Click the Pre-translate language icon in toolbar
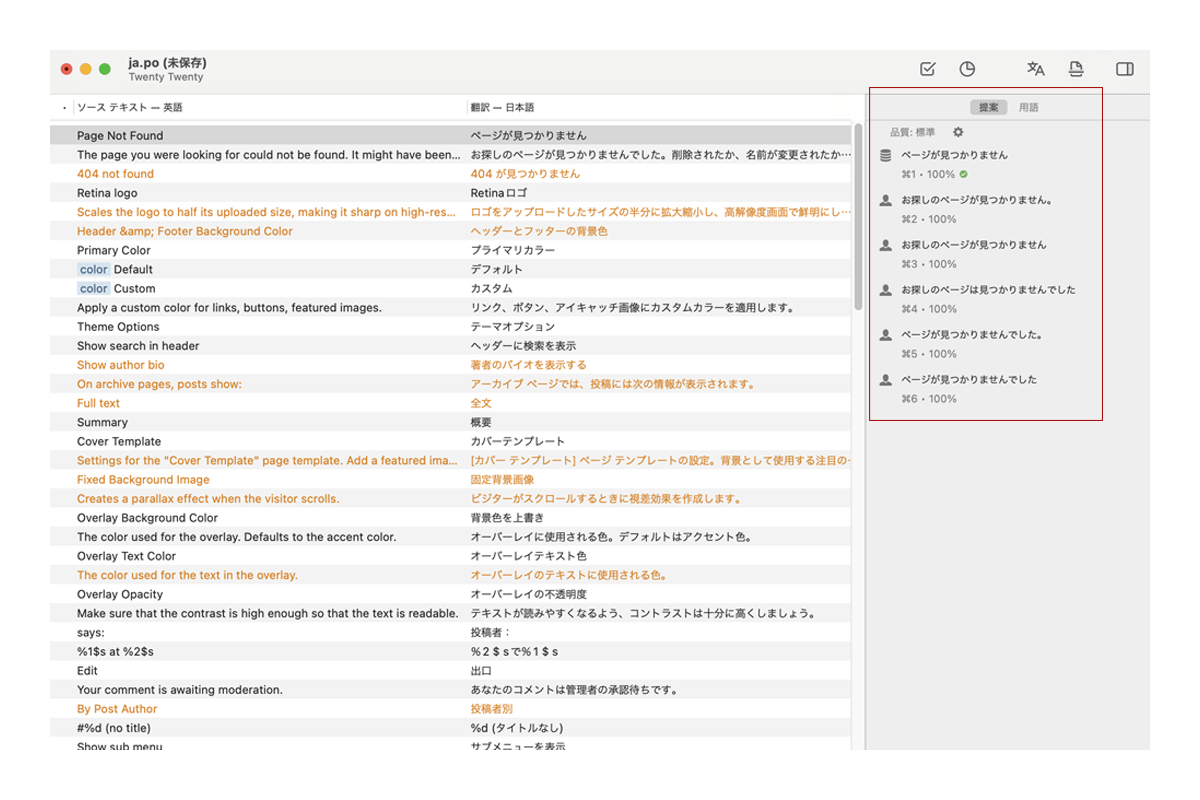This screenshot has width=1200, height=800. pos(1036,69)
